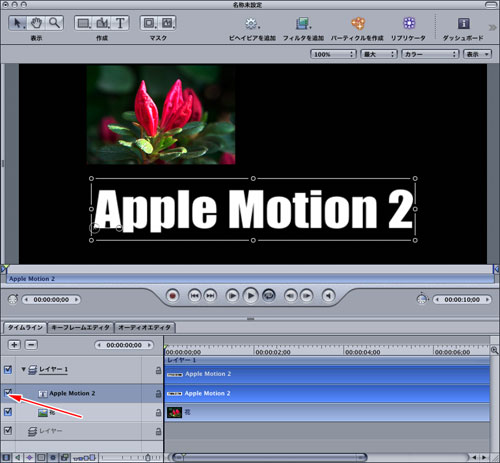
Task: Switch to the オーディオエディタ tab
Action: coord(144,328)
